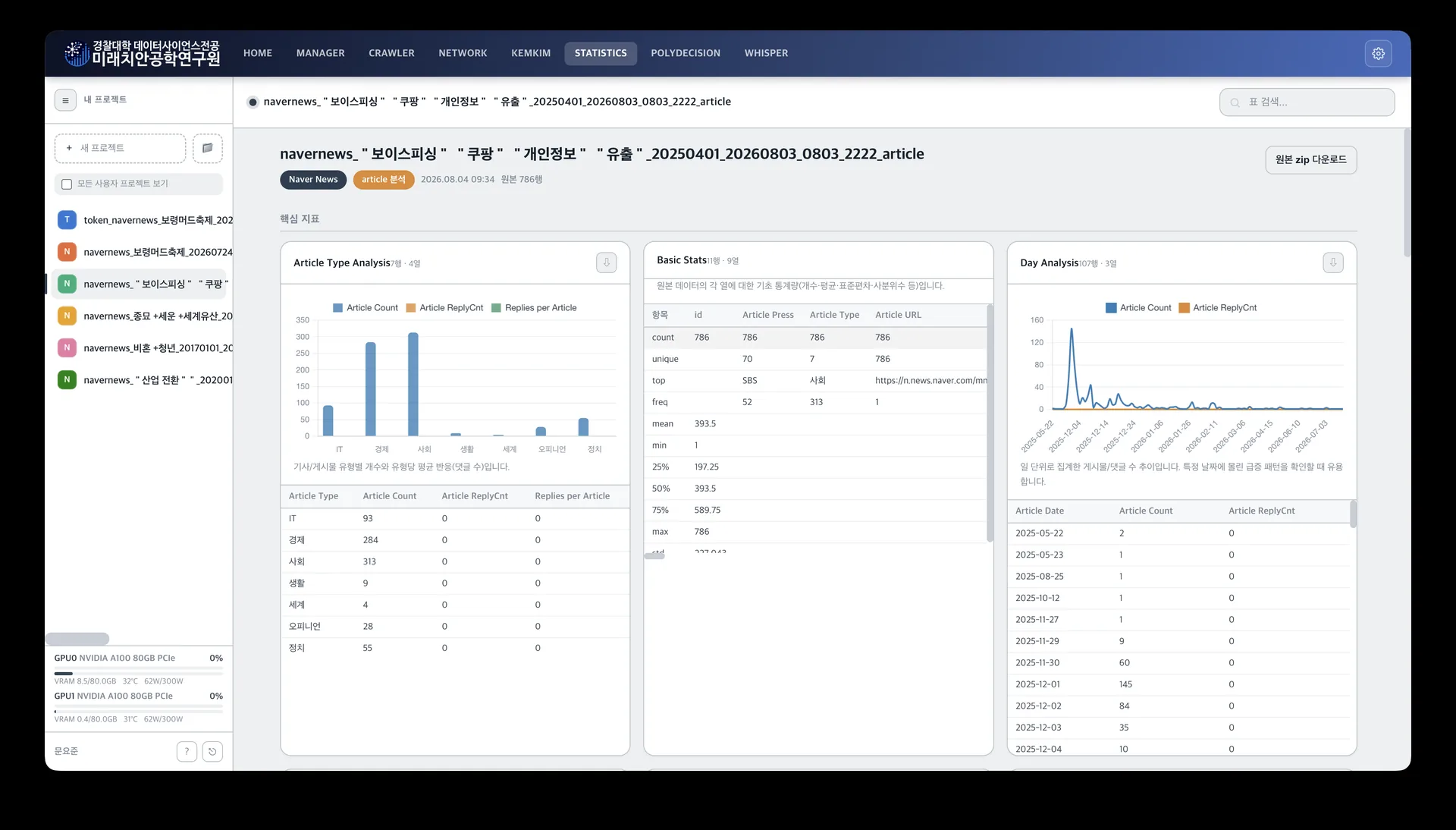1456x830 pixels.
Task: Click 원본 zip 다운로드 button
Action: tap(1310, 160)
